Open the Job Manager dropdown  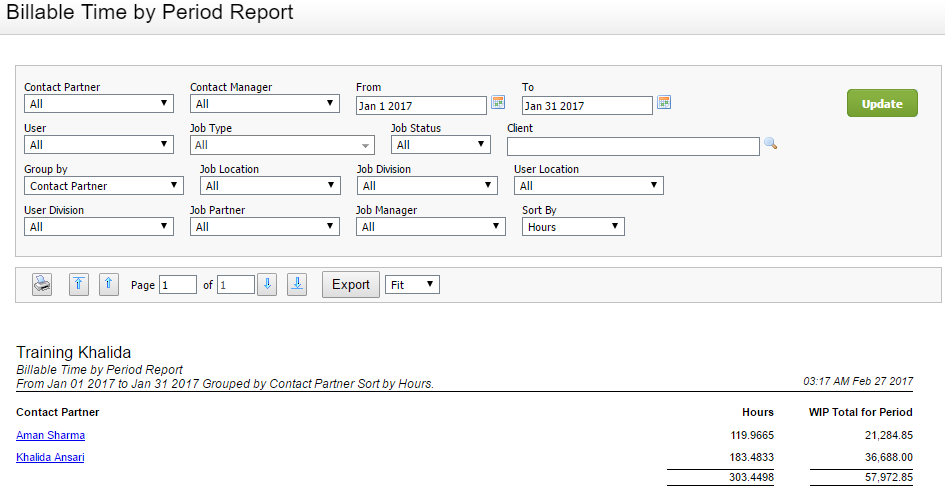point(431,227)
